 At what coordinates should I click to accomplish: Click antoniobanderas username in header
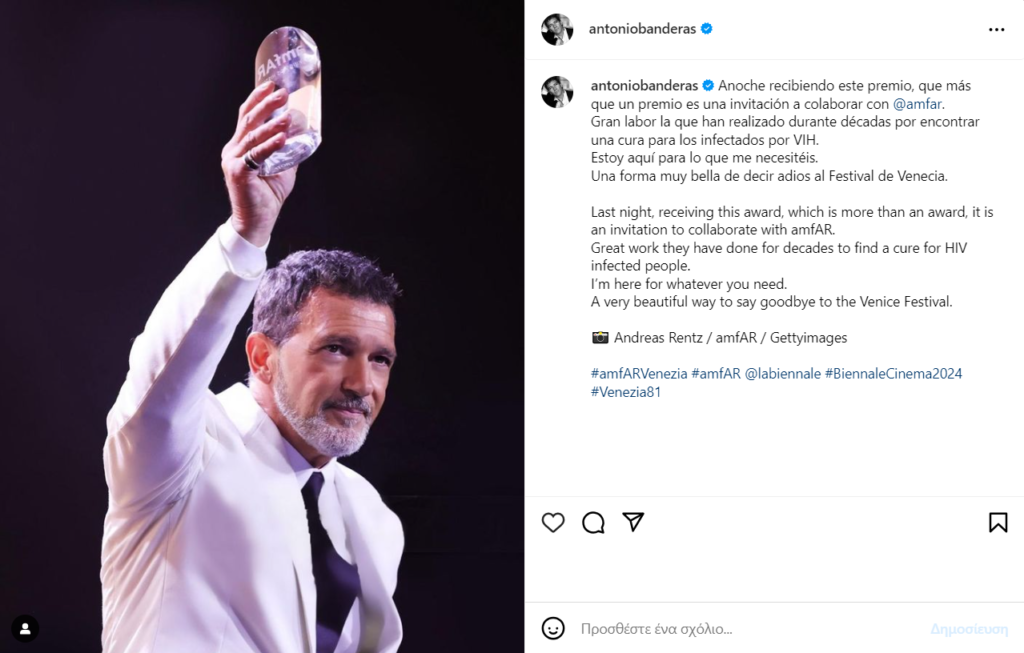click(643, 29)
